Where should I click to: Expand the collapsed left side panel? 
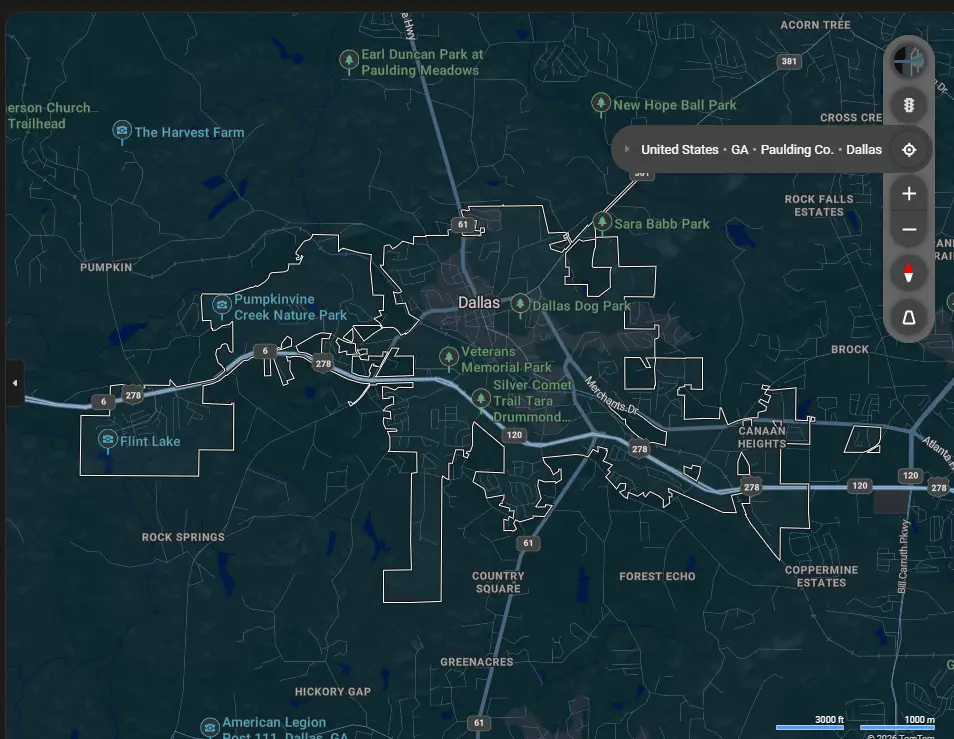point(14,383)
